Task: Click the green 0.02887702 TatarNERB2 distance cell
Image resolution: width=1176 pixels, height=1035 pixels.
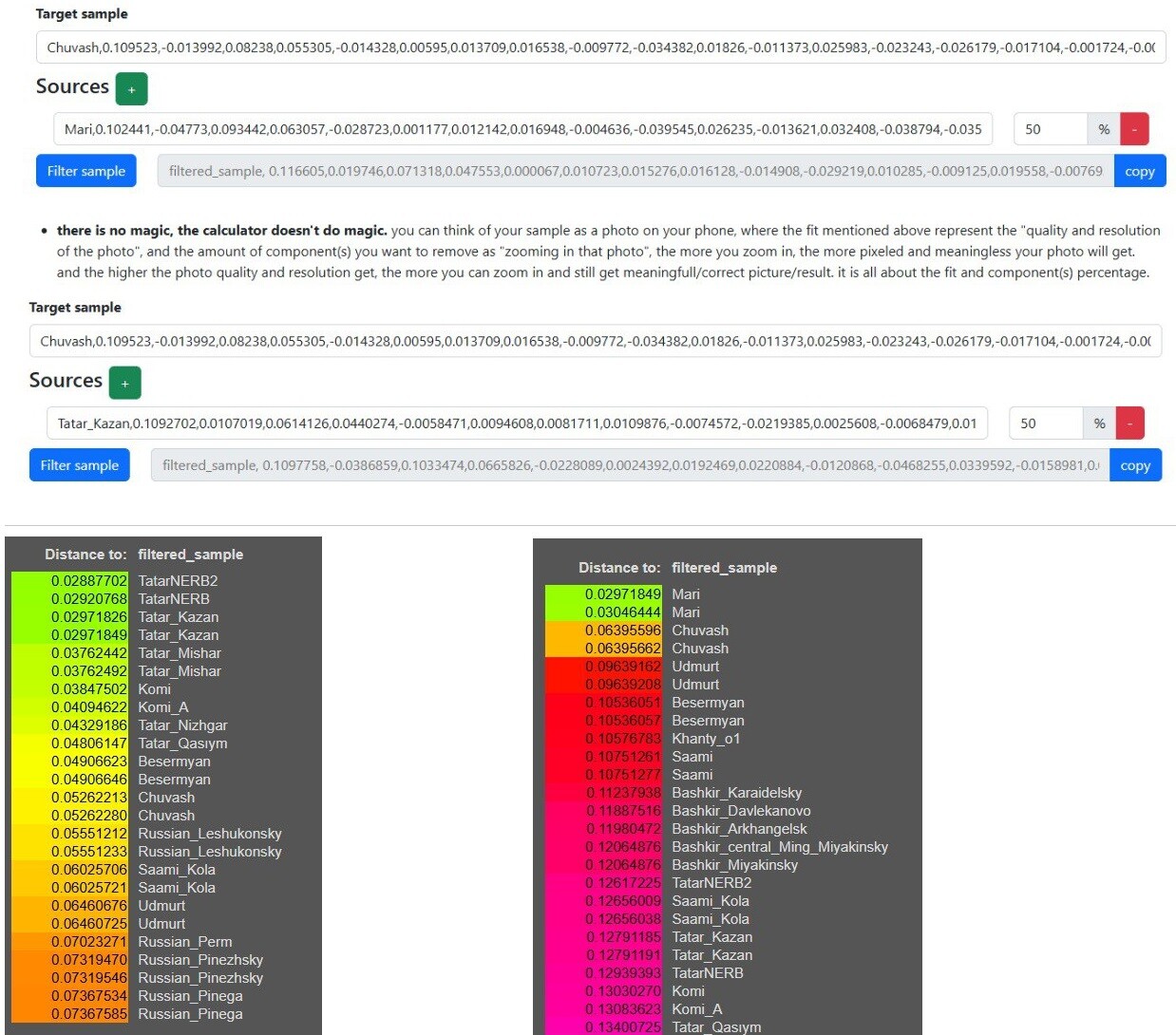Action: coord(88,581)
